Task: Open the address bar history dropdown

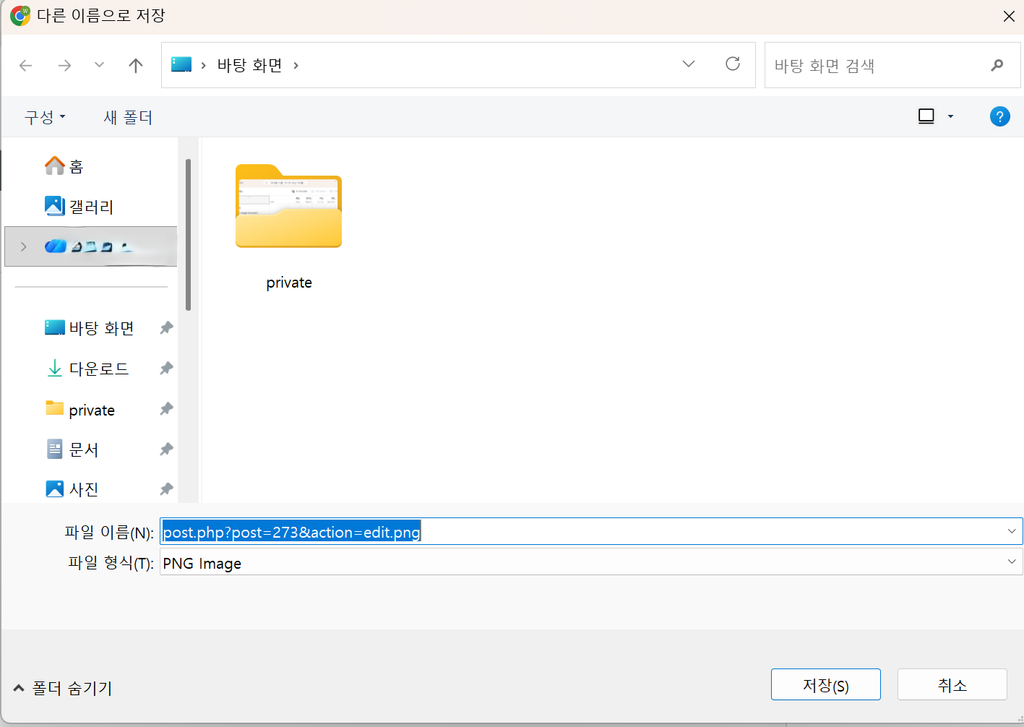Action: 688,64
